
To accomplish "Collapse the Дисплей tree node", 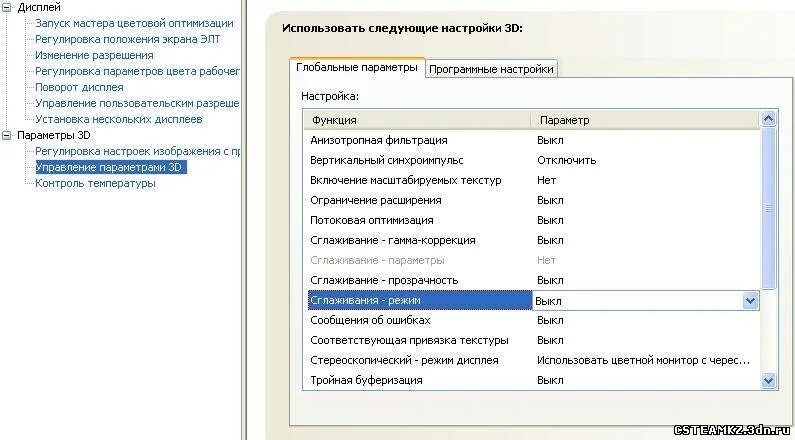I will (7, 7).
